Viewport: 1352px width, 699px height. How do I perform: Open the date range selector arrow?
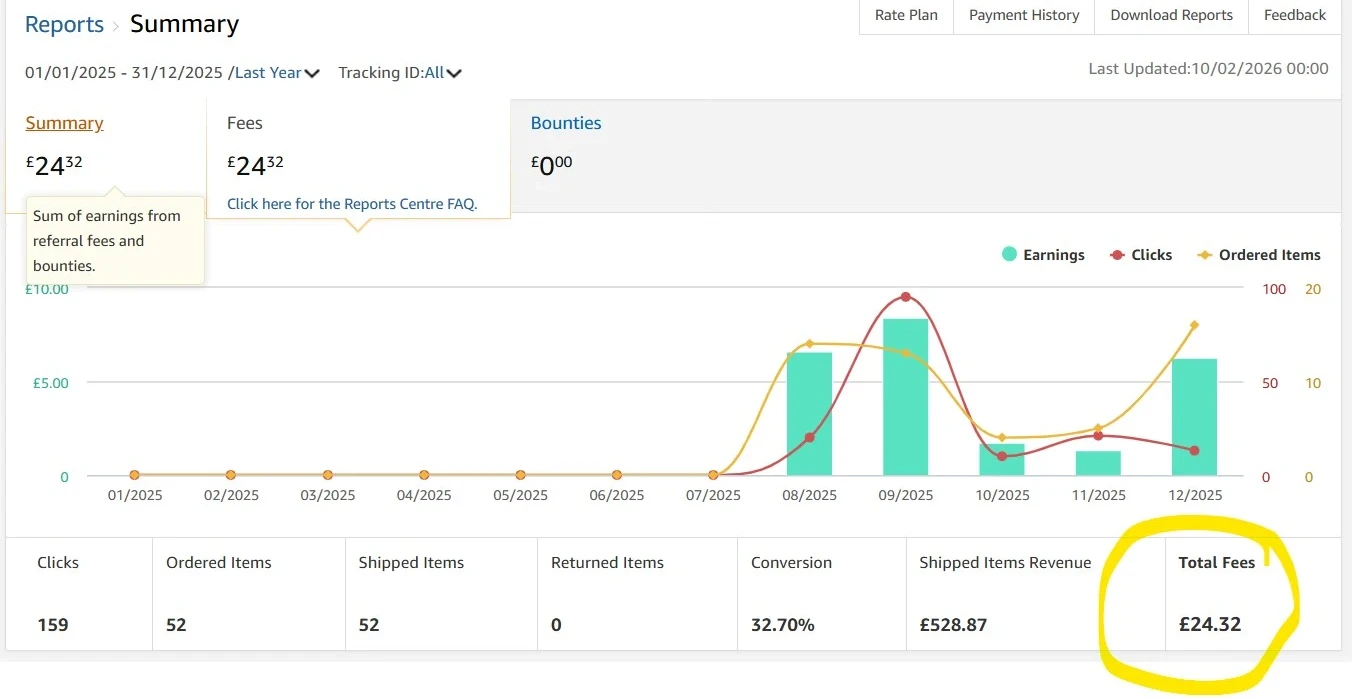tap(310, 72)
